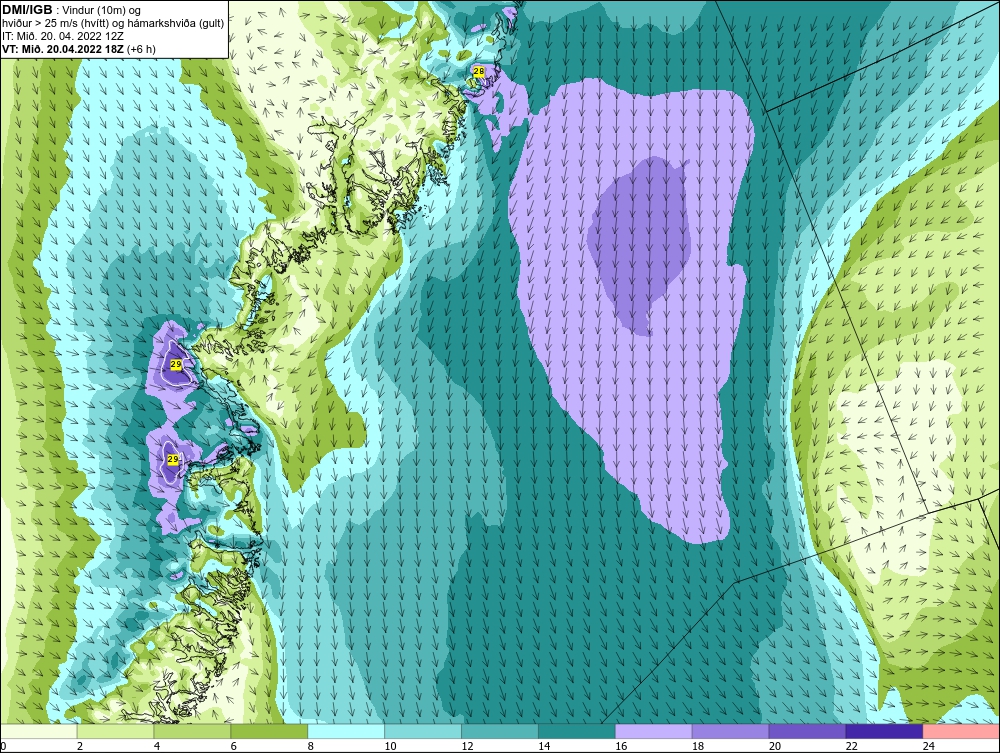Pick the aqua 10–12 m/s legend swatch
Viewport: 1000px width, 753px height.
coord(423,731)
